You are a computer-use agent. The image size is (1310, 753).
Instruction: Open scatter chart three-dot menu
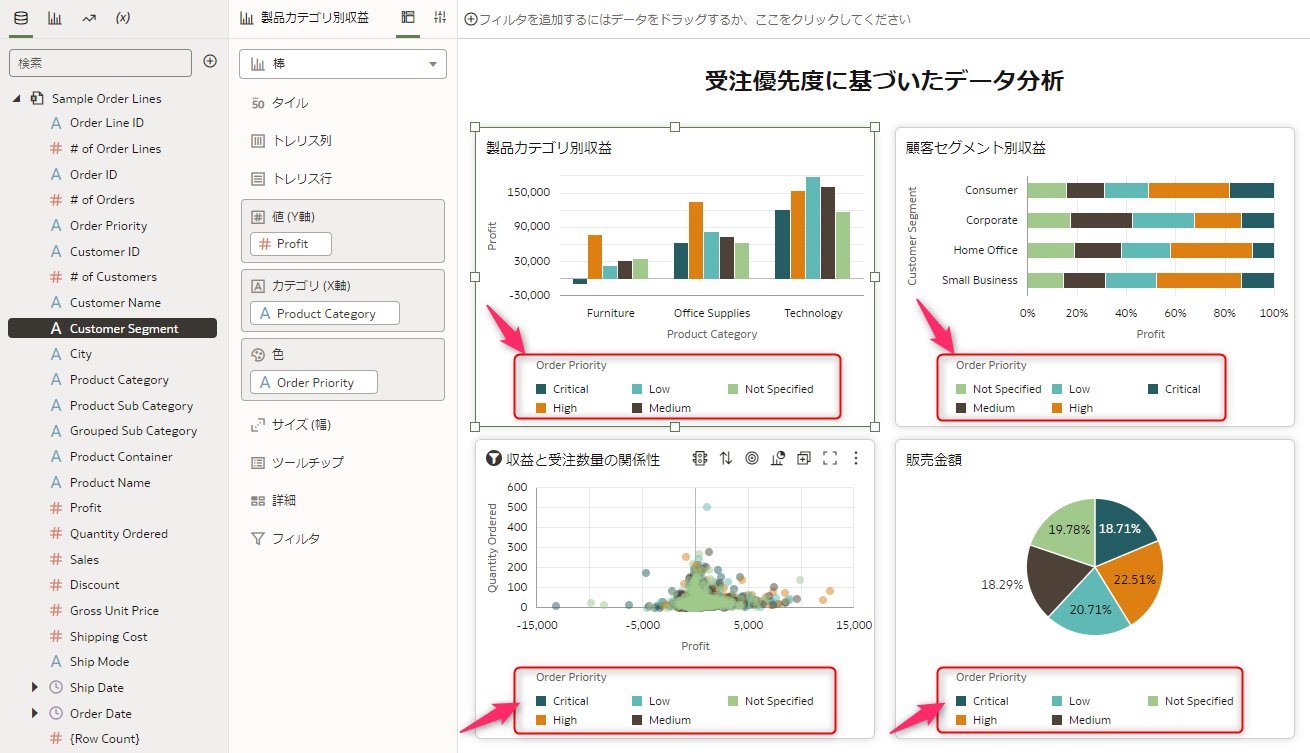coord(855,458)
